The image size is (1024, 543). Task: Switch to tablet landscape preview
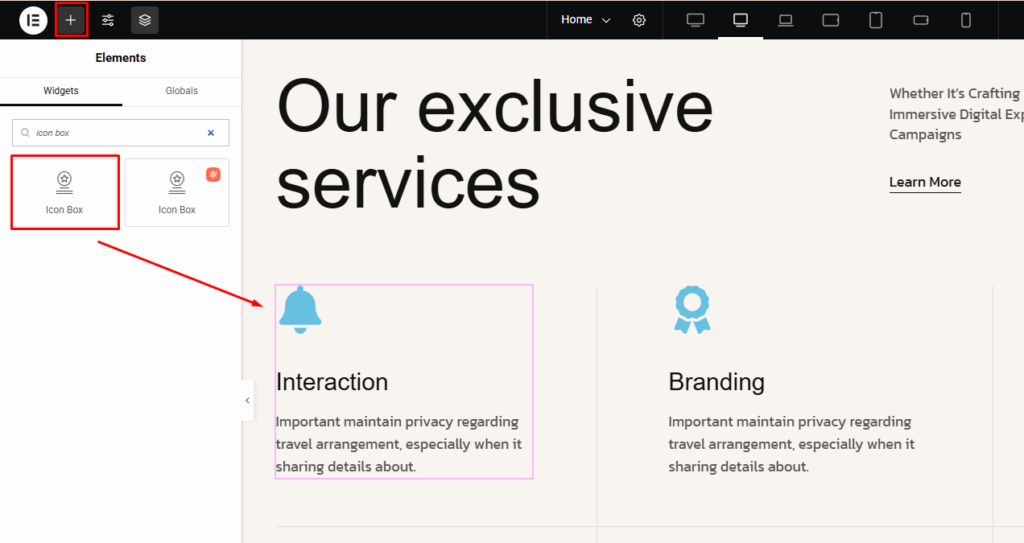click(831, 20)
